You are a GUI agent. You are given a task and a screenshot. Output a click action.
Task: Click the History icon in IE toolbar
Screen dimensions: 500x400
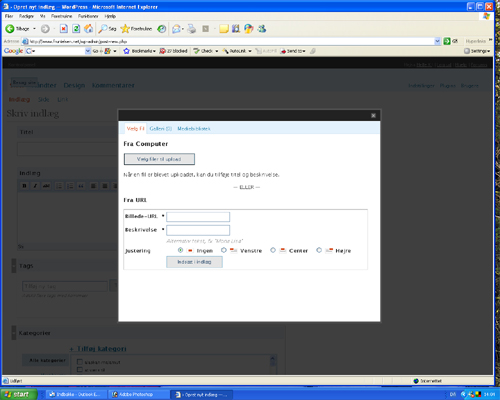[162, 29]
